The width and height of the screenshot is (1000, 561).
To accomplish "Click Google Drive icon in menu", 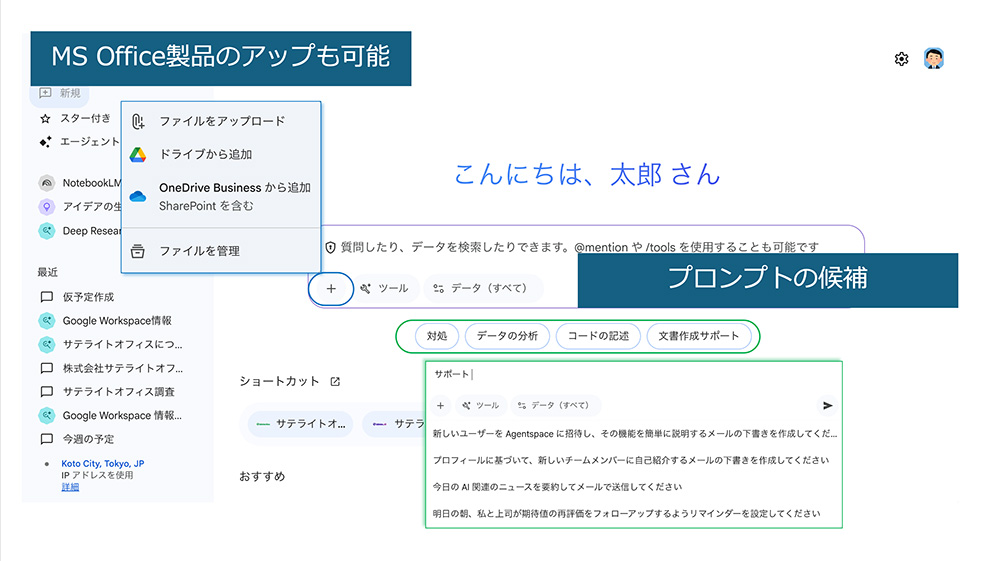I will [138, 154].
